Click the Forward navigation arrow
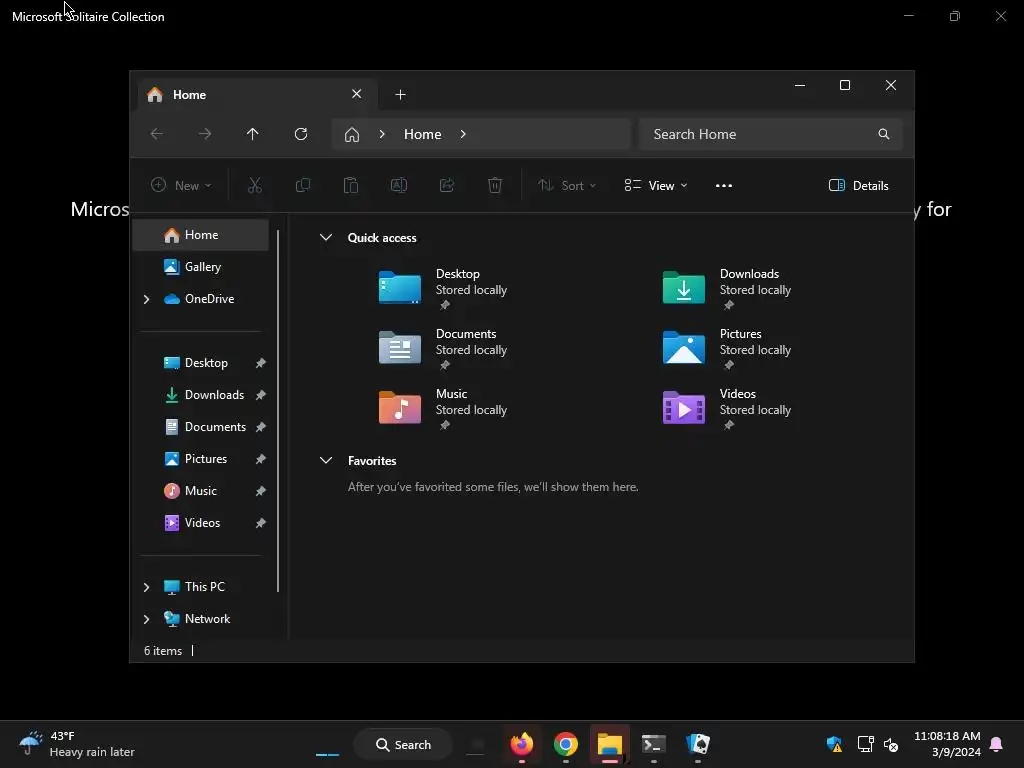 point(205,134)
